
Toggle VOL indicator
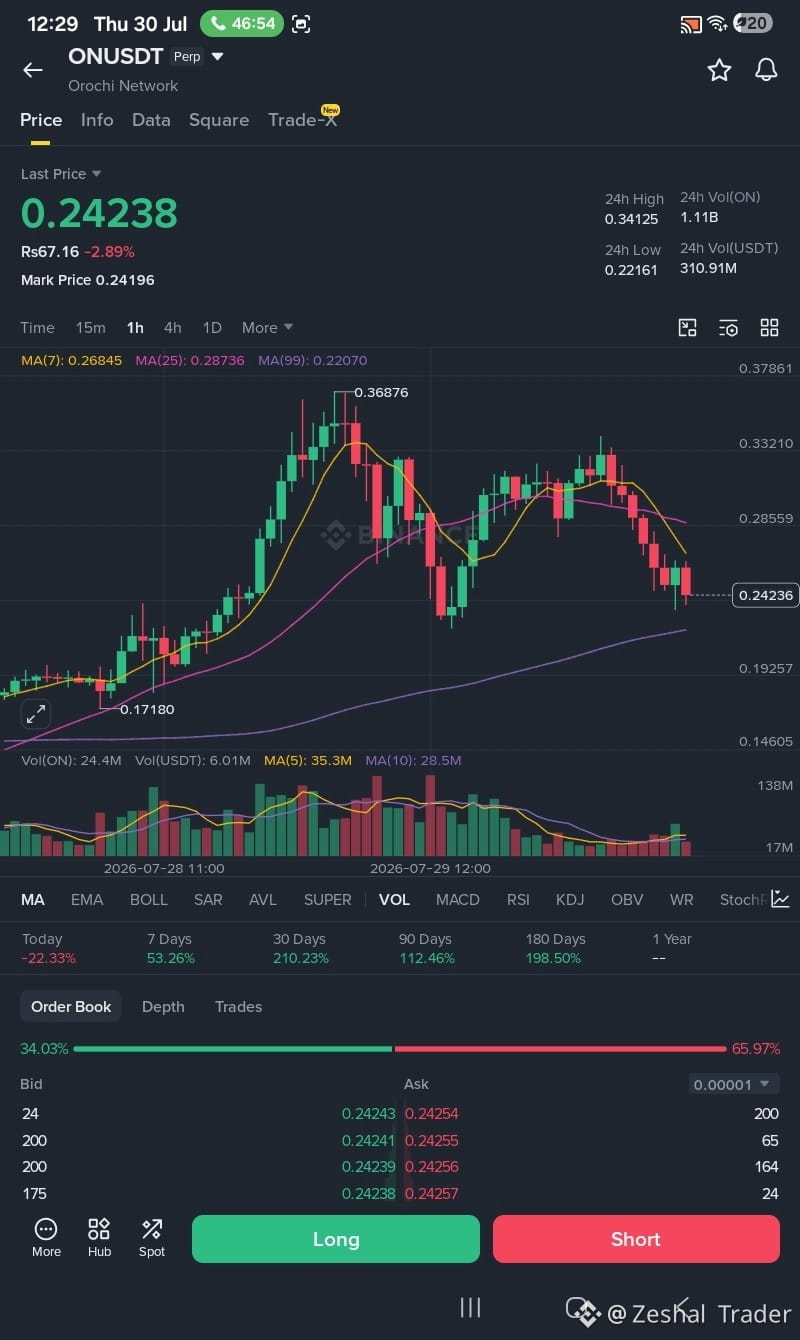coord(394,900)
